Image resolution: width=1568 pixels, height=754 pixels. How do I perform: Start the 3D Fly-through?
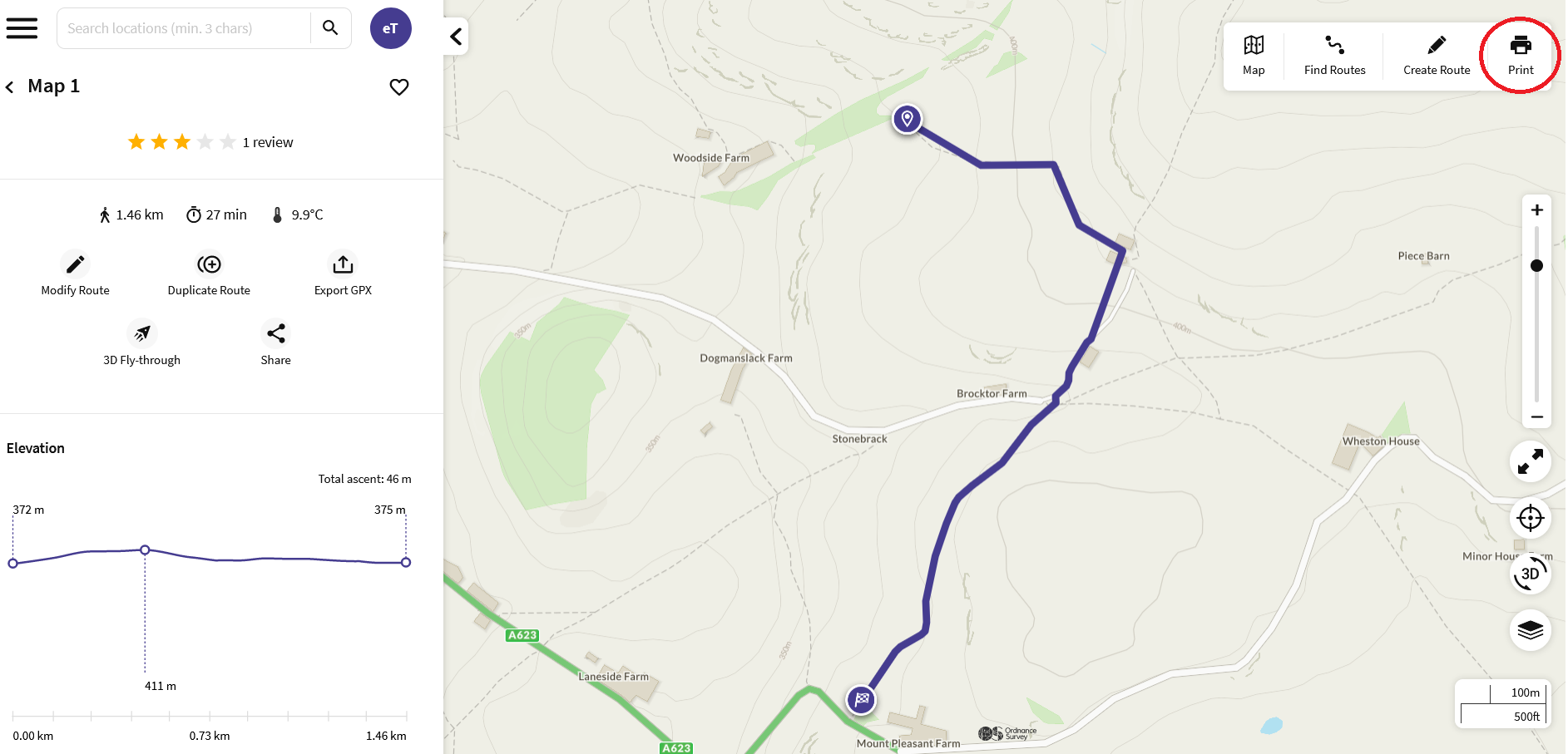142,333
